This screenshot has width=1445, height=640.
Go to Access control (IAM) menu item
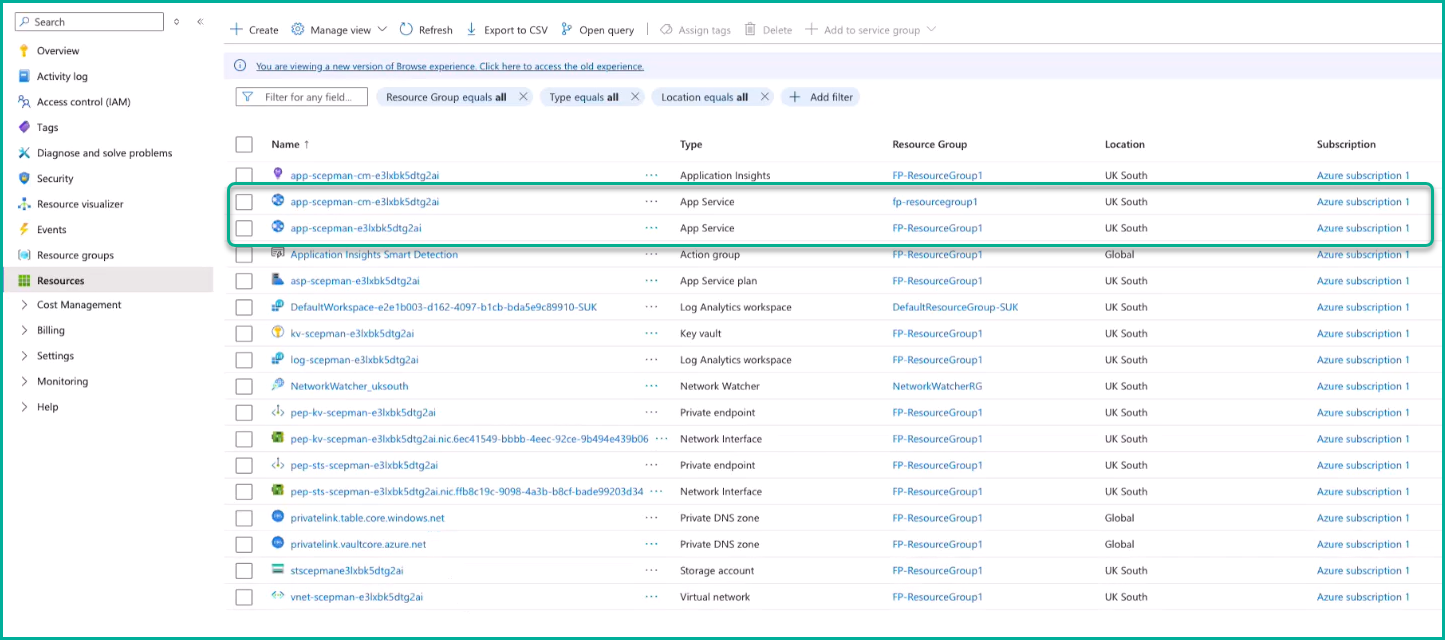pos(83,102)
